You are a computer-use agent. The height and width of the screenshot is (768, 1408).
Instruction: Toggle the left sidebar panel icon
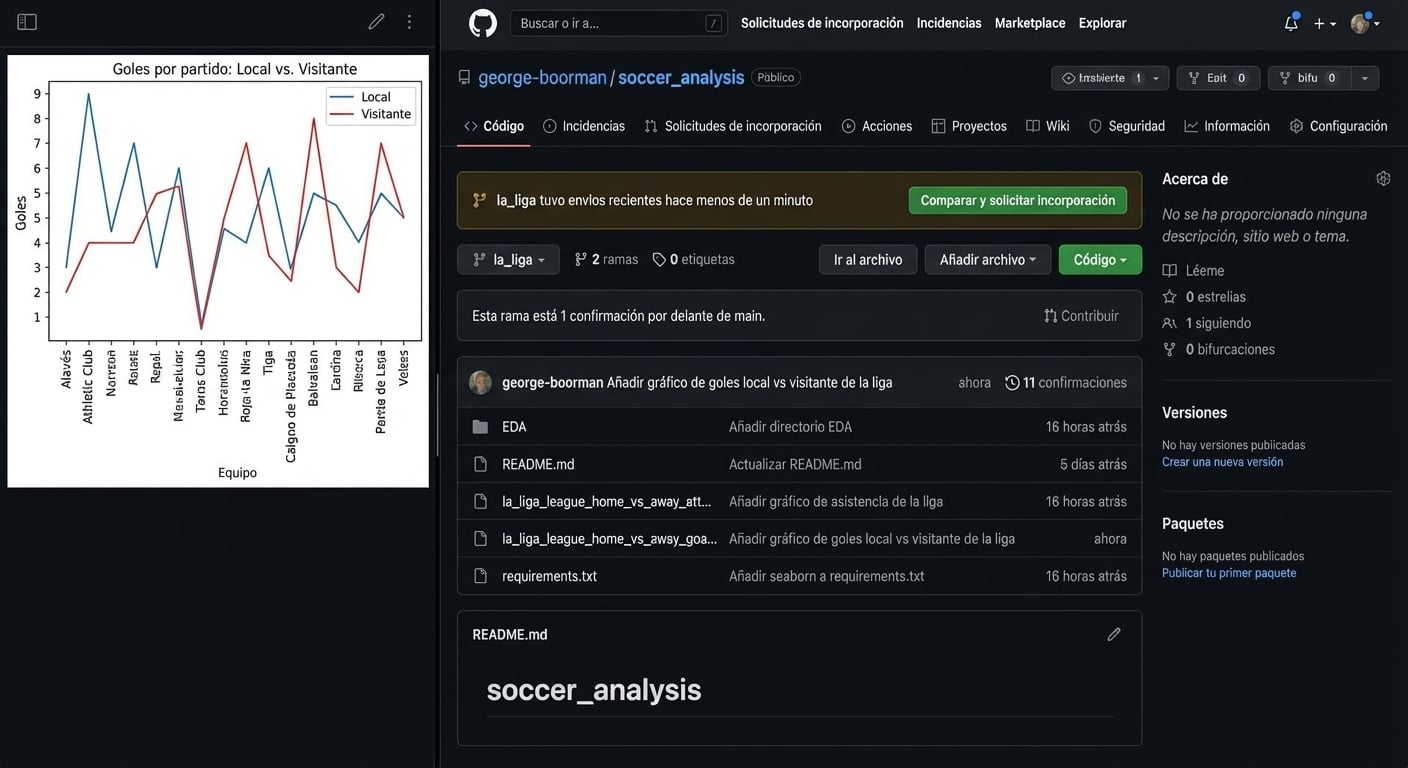coord(27,22)
